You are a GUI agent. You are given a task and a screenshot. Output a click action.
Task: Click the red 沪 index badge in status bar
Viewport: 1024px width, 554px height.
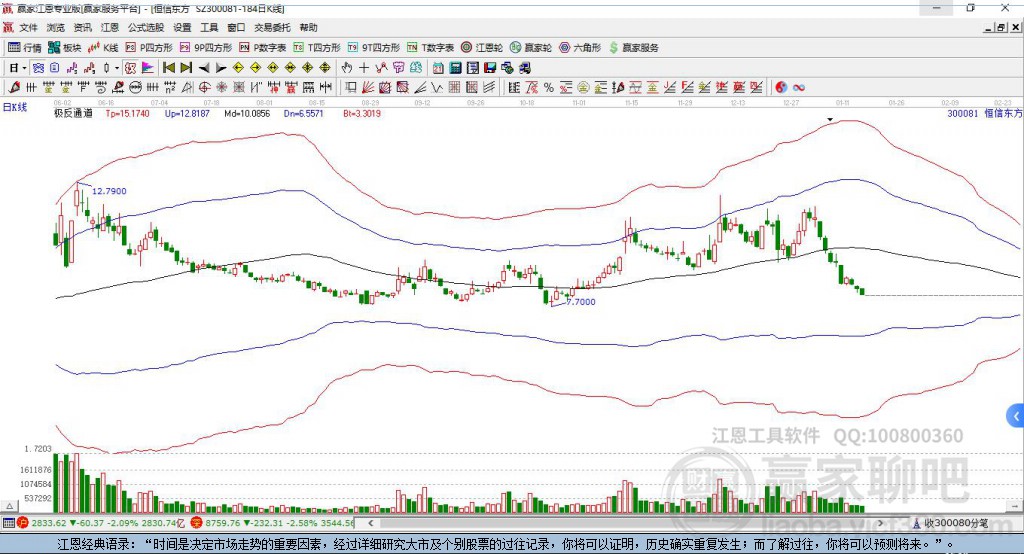tap(23, 523)
